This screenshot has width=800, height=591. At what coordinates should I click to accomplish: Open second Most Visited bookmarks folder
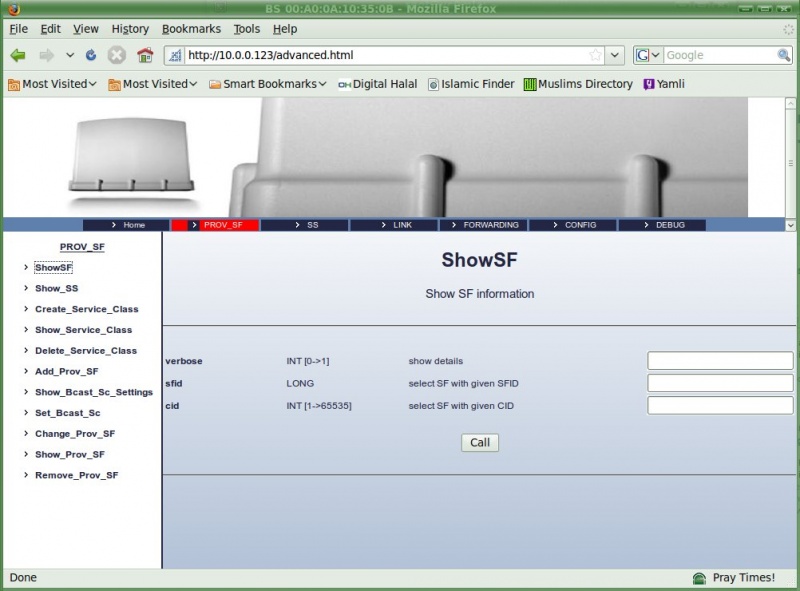(153, 84)
